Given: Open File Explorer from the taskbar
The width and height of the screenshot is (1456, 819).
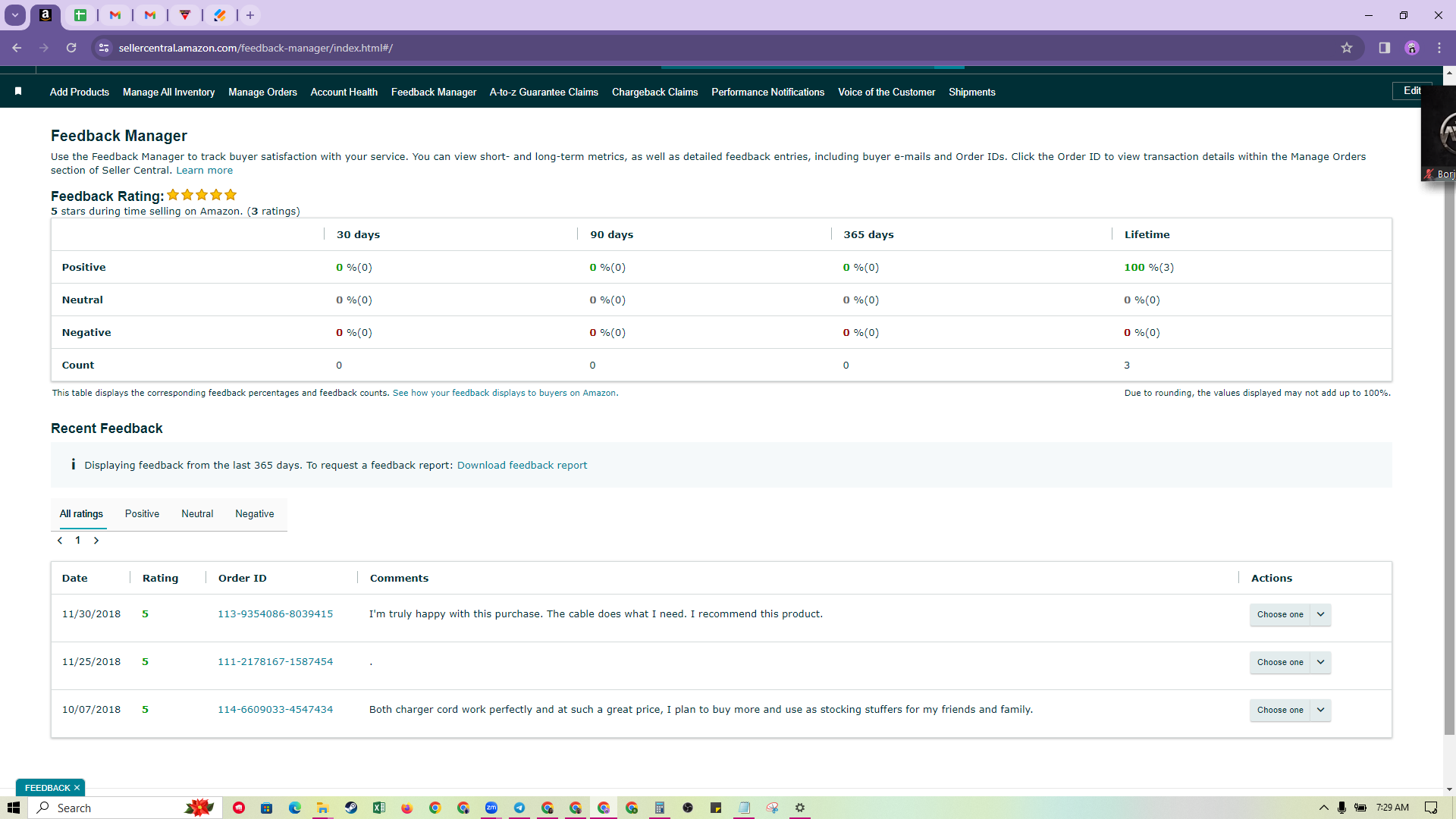Looking at the screenshot, I should point(323,808).
